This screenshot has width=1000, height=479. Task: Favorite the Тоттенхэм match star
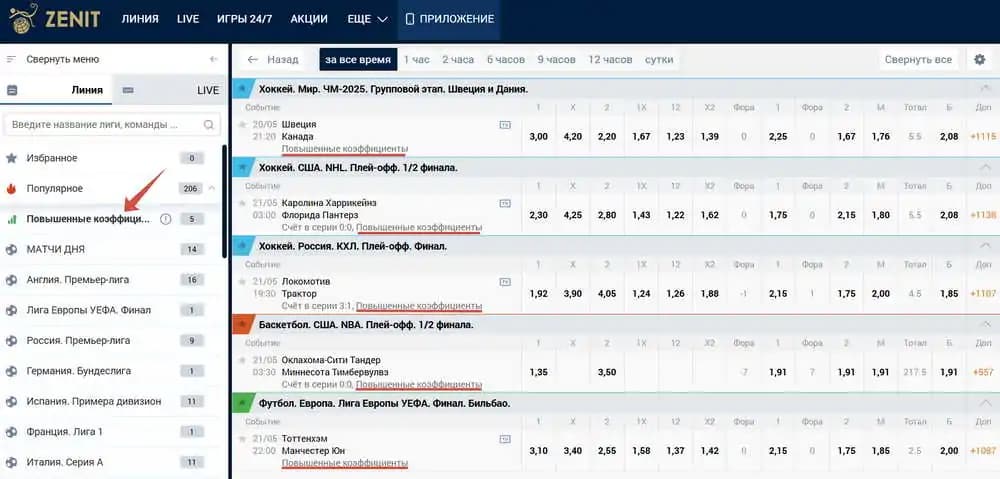point(242,439)
